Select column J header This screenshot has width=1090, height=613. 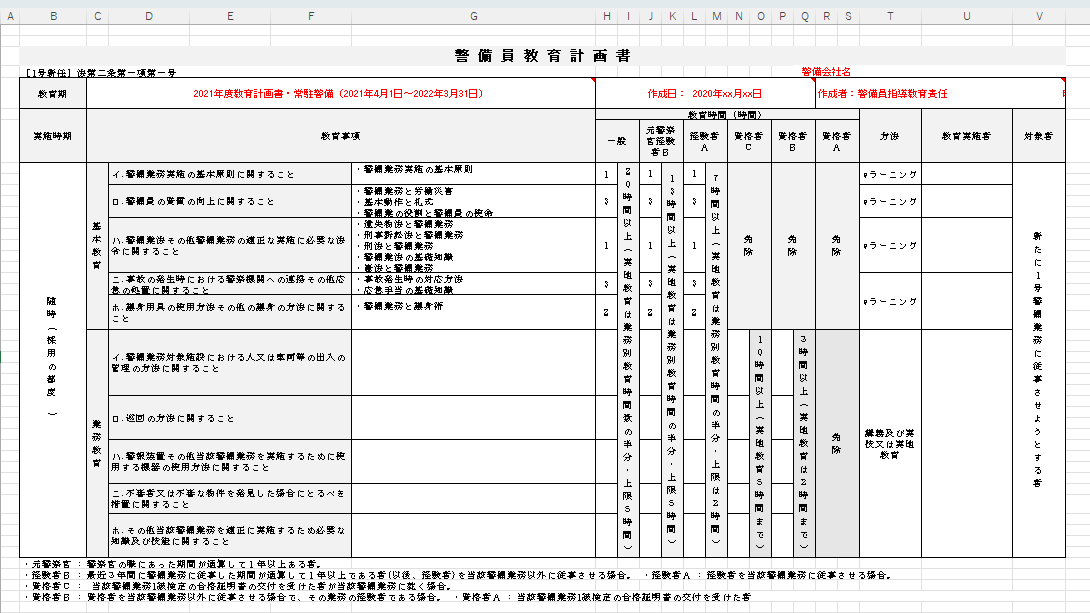(651, 16)
